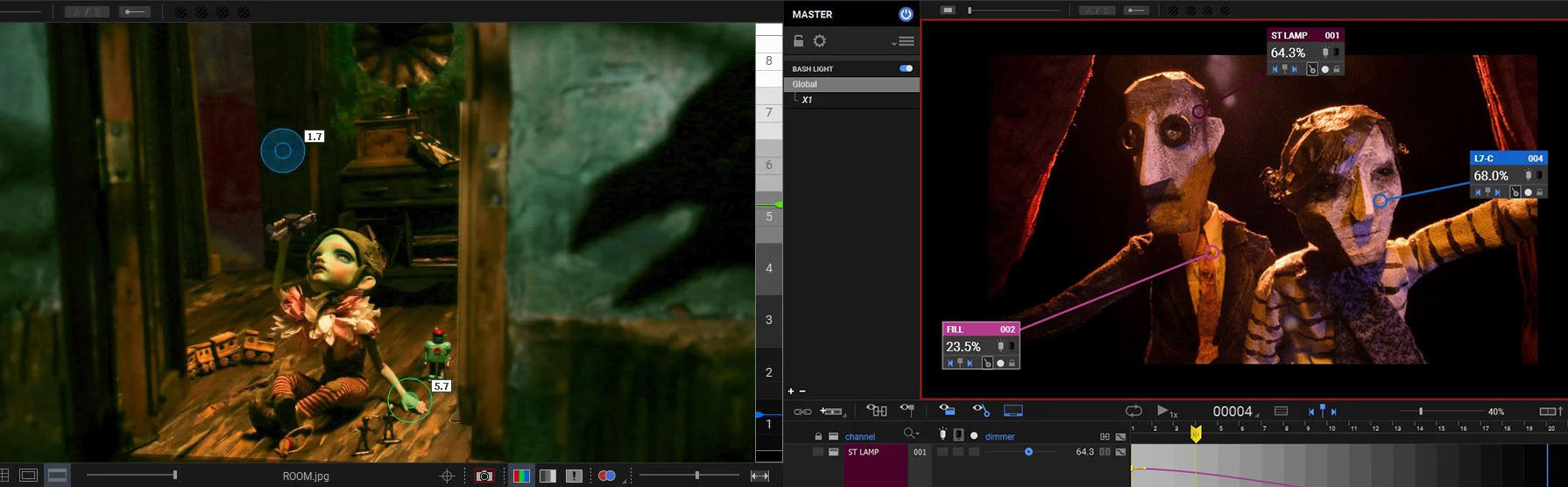Click the 23.5% value on FILL tag
The height and width of the screenshot is (487, 1568).
964,347
